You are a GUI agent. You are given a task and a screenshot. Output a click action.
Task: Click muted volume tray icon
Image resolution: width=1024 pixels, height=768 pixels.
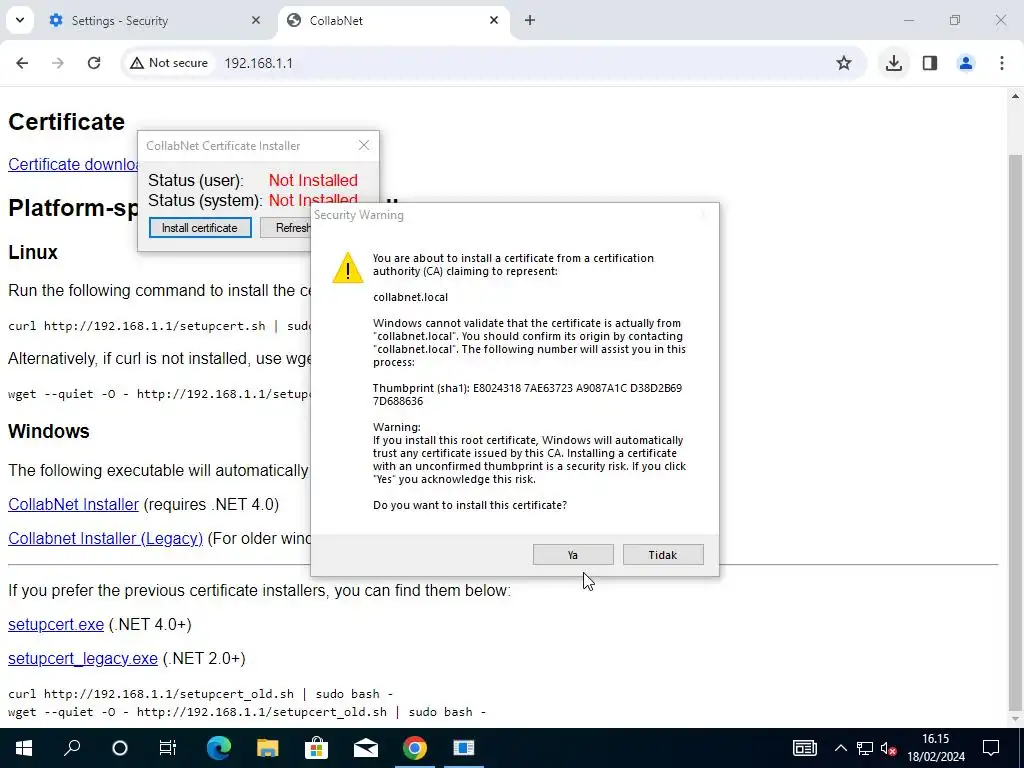[x=888, y=748]
